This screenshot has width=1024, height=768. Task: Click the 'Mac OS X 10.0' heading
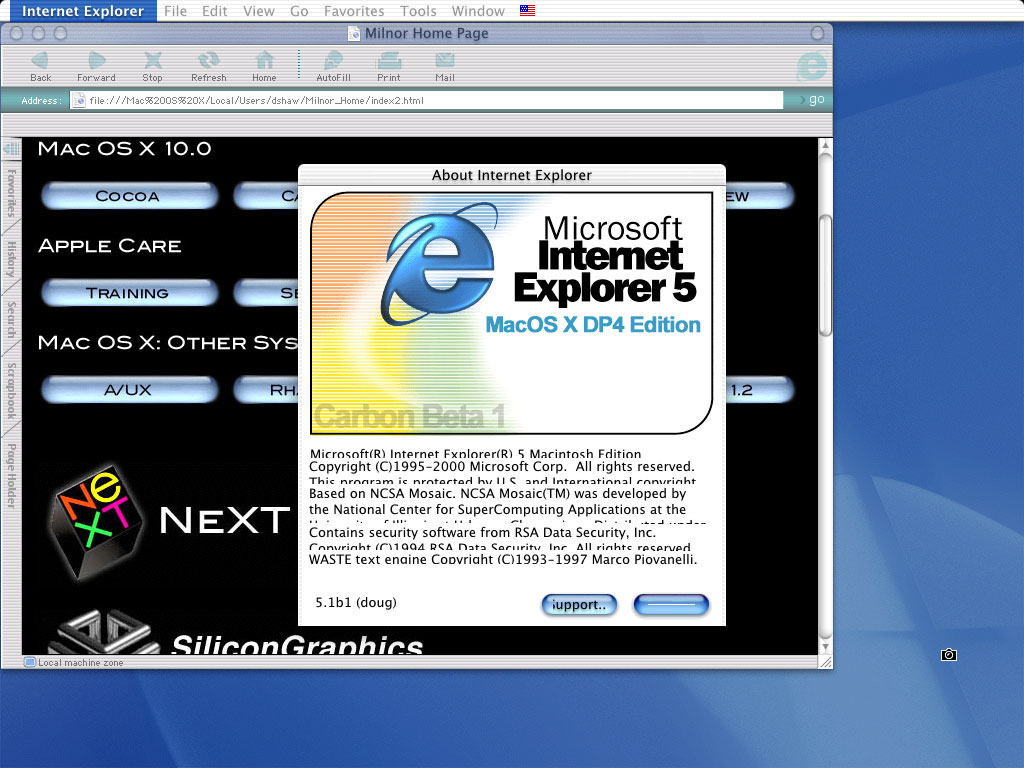124,149
